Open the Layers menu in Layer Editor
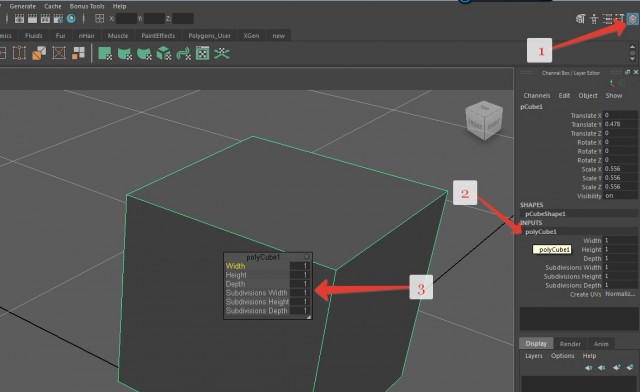 [x=533, y=356]
